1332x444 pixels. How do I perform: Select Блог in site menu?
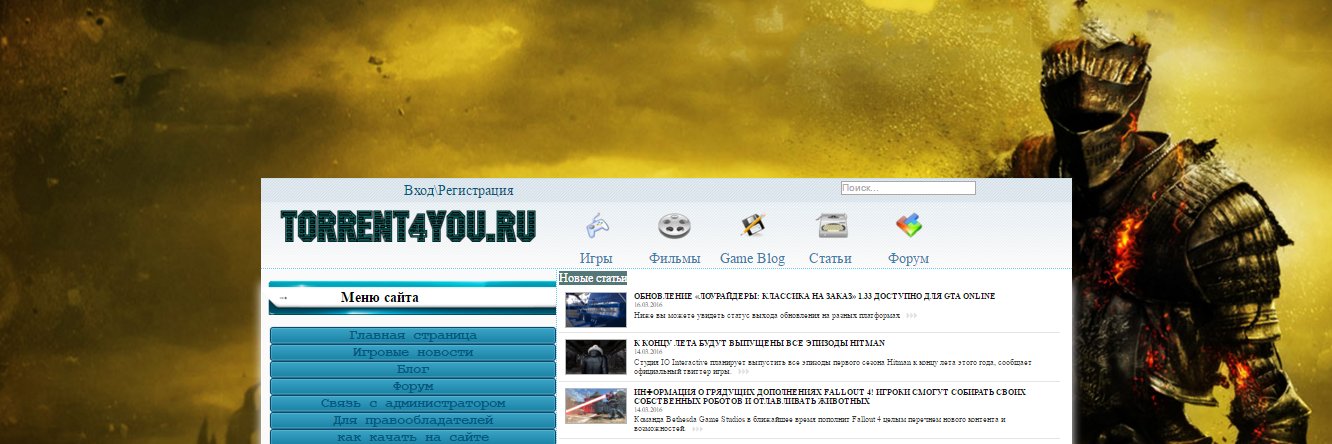[413, 369]
